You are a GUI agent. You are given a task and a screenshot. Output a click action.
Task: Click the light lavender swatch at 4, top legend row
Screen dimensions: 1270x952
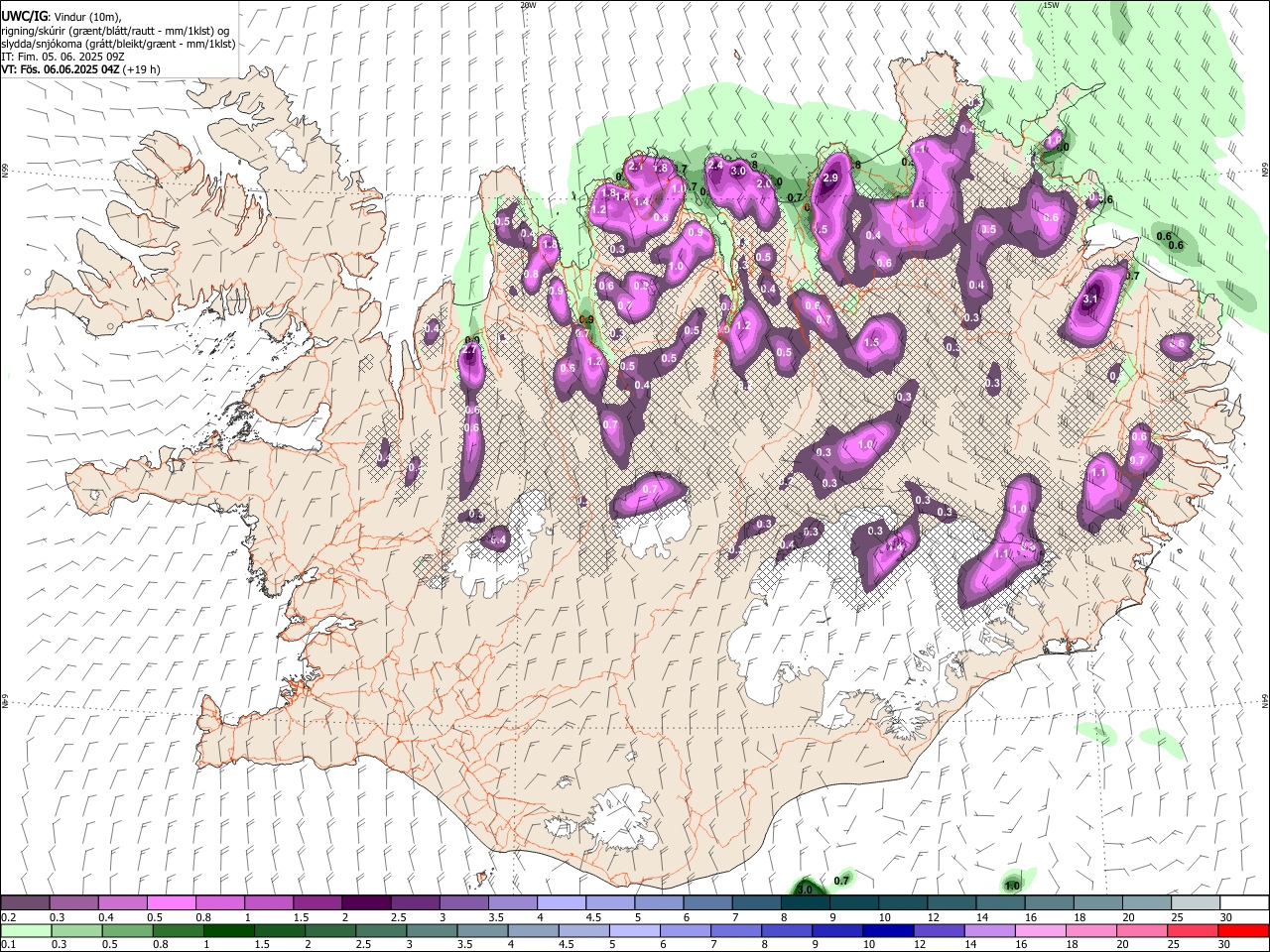[x=560, y=903]
